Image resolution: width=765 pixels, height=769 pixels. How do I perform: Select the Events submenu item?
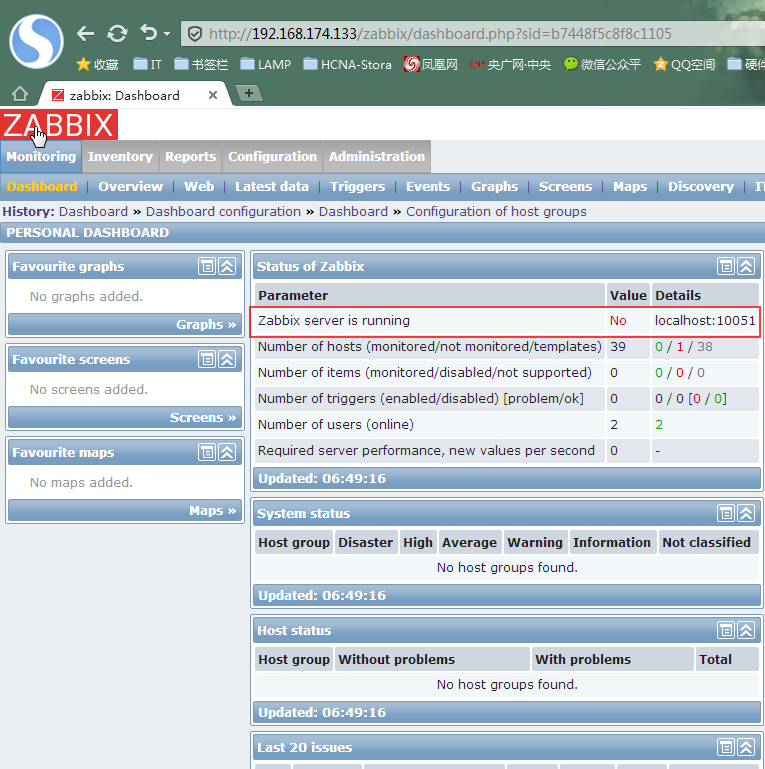point(428,186)
